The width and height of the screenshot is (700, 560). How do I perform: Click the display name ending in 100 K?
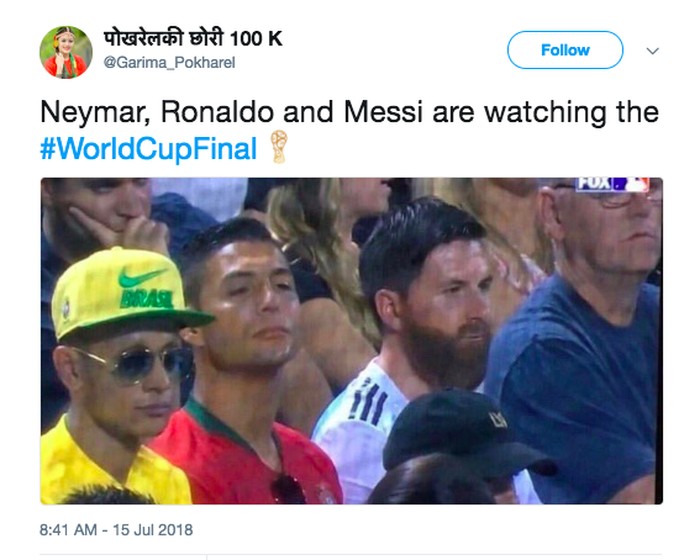pyautogui.click(x=192, y=38)
